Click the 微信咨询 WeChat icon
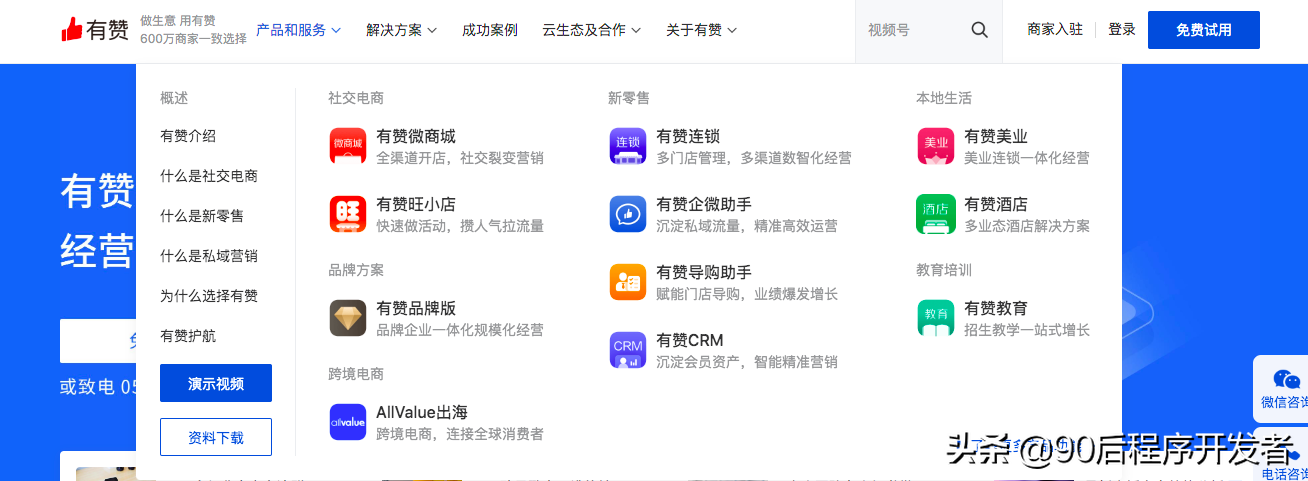 1286,380
